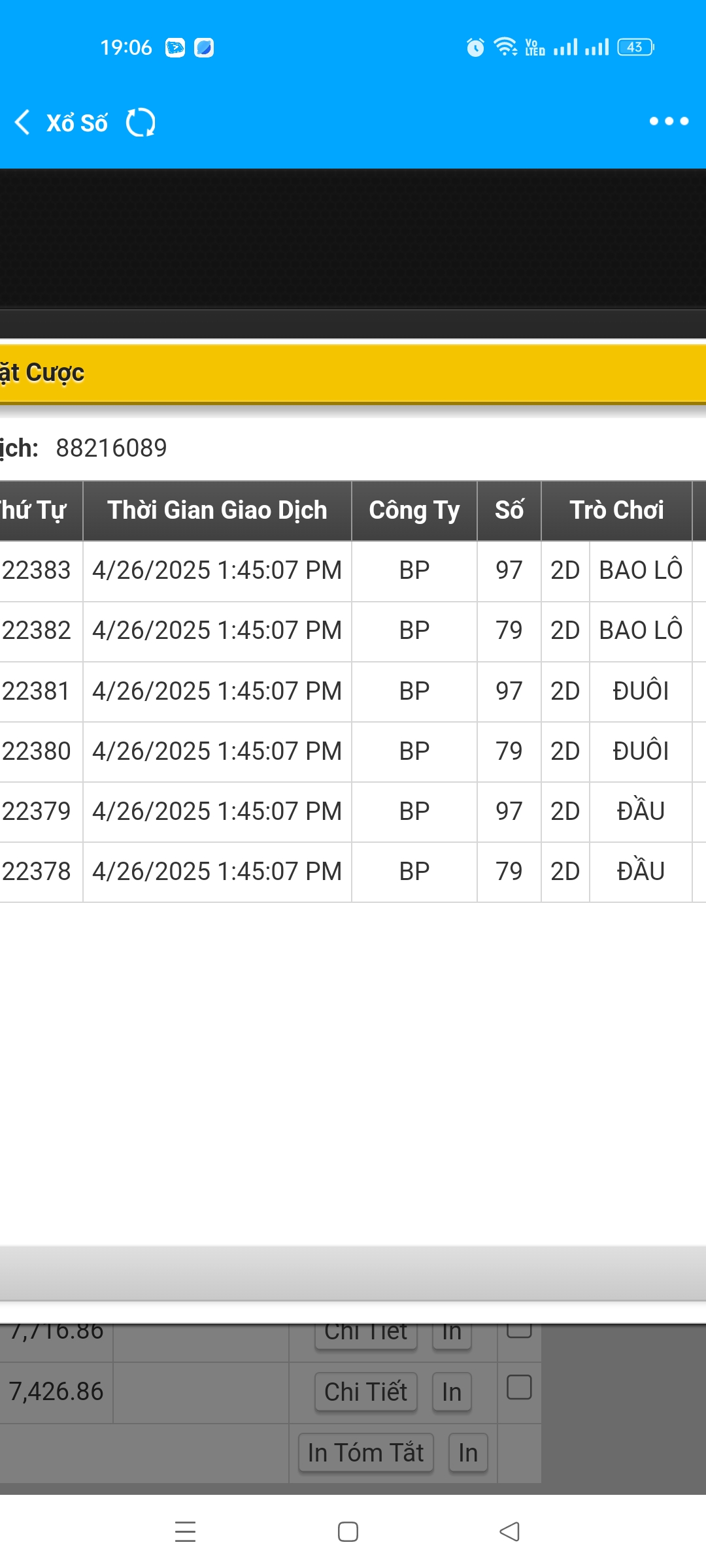
Task: Tap the Android recent apps icon
Action: coord(186,1531)
